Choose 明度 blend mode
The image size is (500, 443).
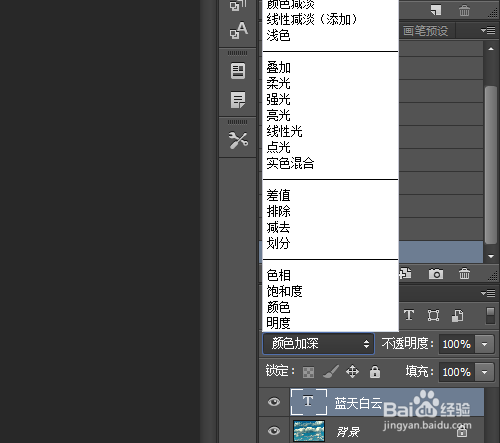(279, 323)
